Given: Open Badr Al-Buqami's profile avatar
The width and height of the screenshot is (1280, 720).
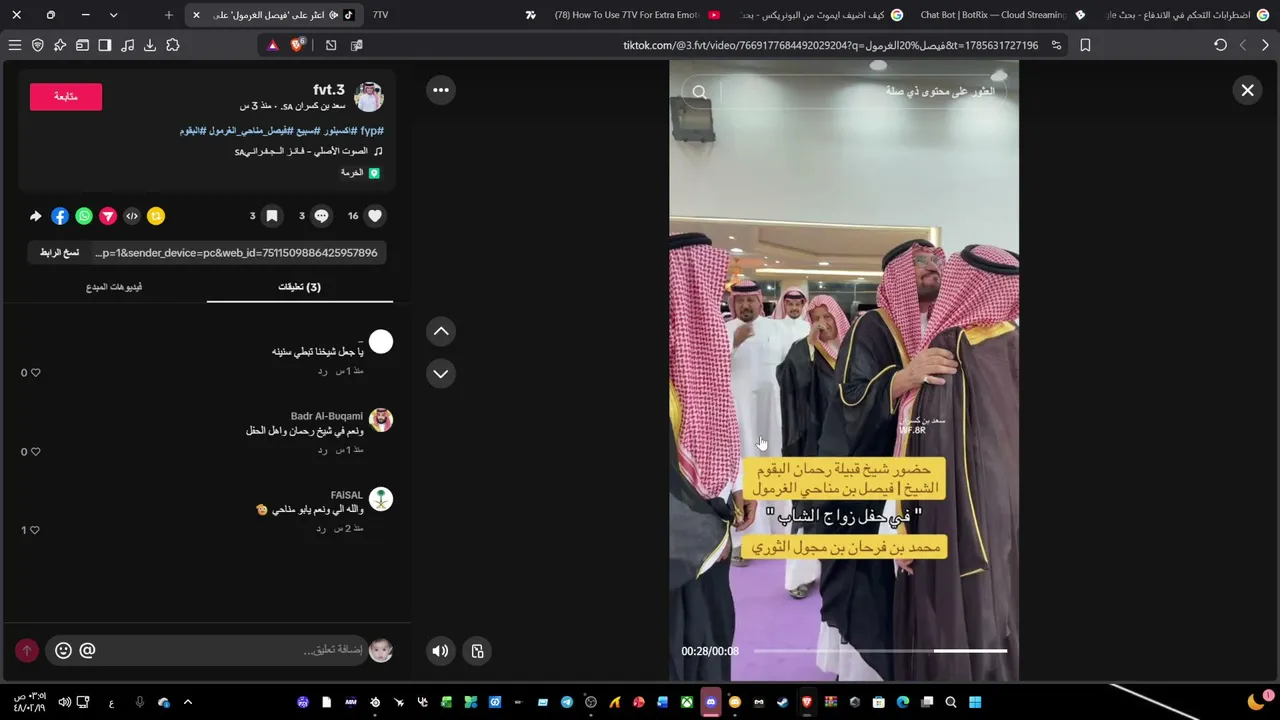Looking at the screenshot, I should coord(381,420).
